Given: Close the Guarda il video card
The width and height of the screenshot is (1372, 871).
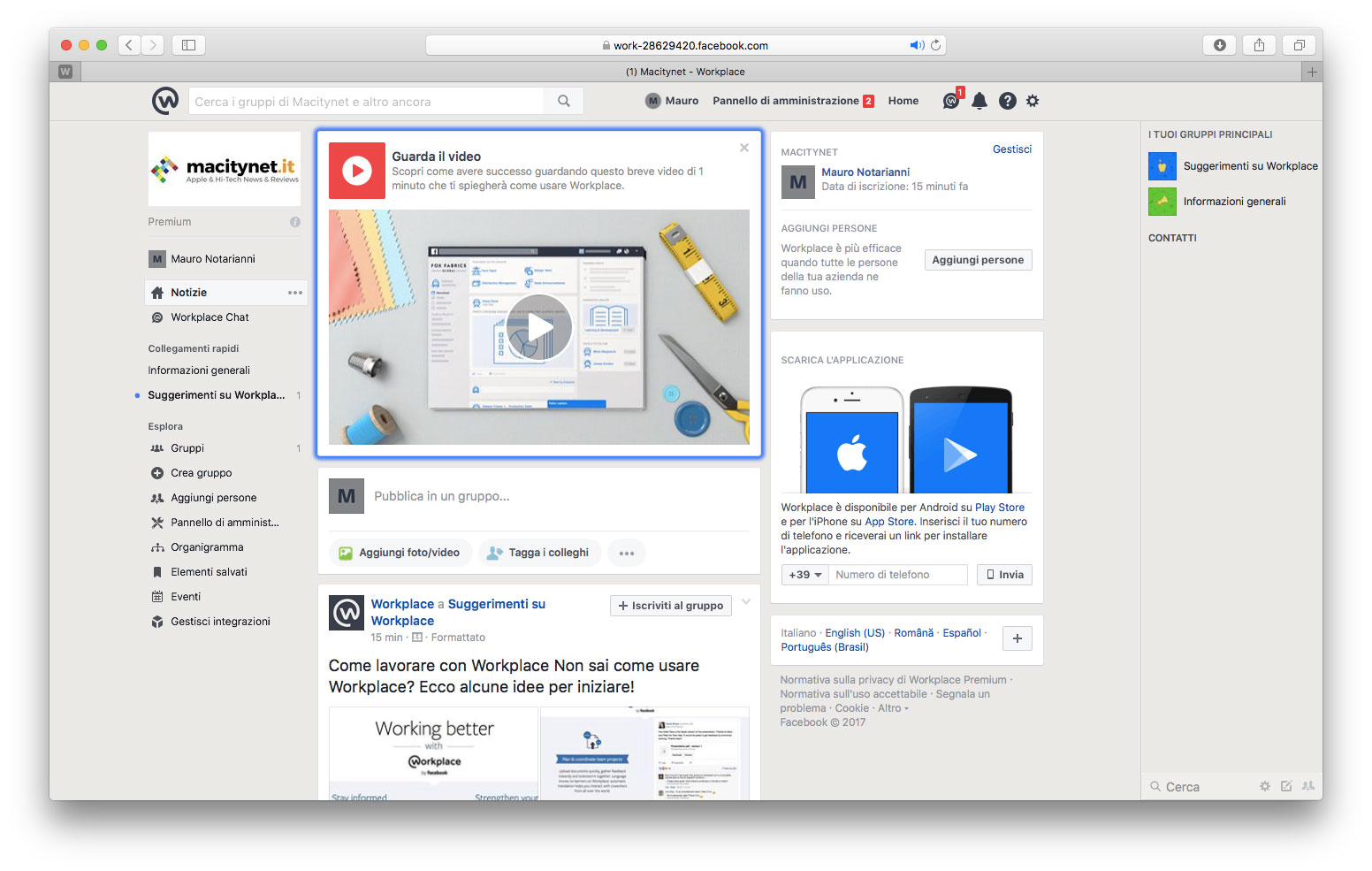Looking at the screenshot, I should (744, 148).
